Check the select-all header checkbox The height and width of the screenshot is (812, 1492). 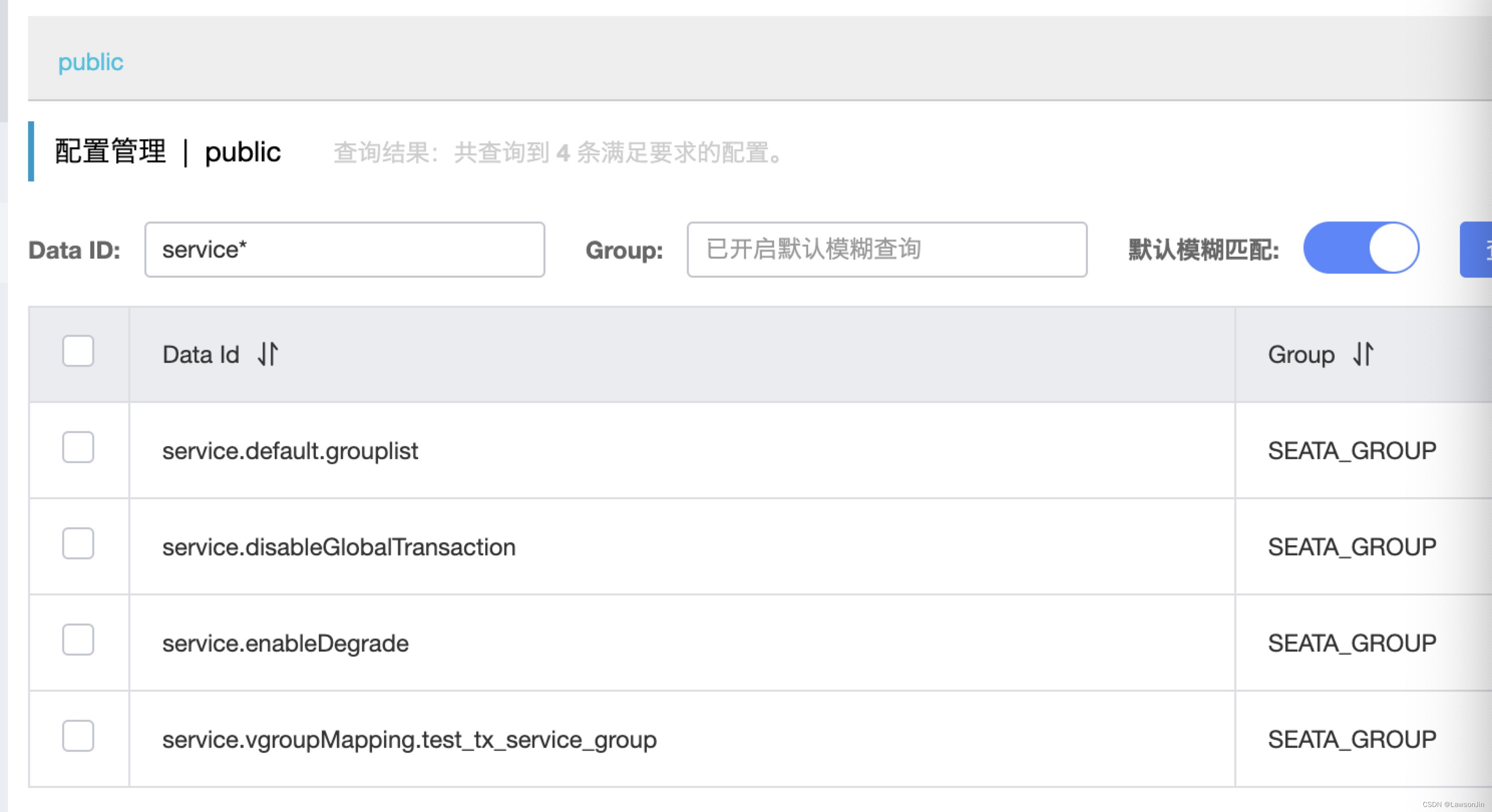pos(78,351)
